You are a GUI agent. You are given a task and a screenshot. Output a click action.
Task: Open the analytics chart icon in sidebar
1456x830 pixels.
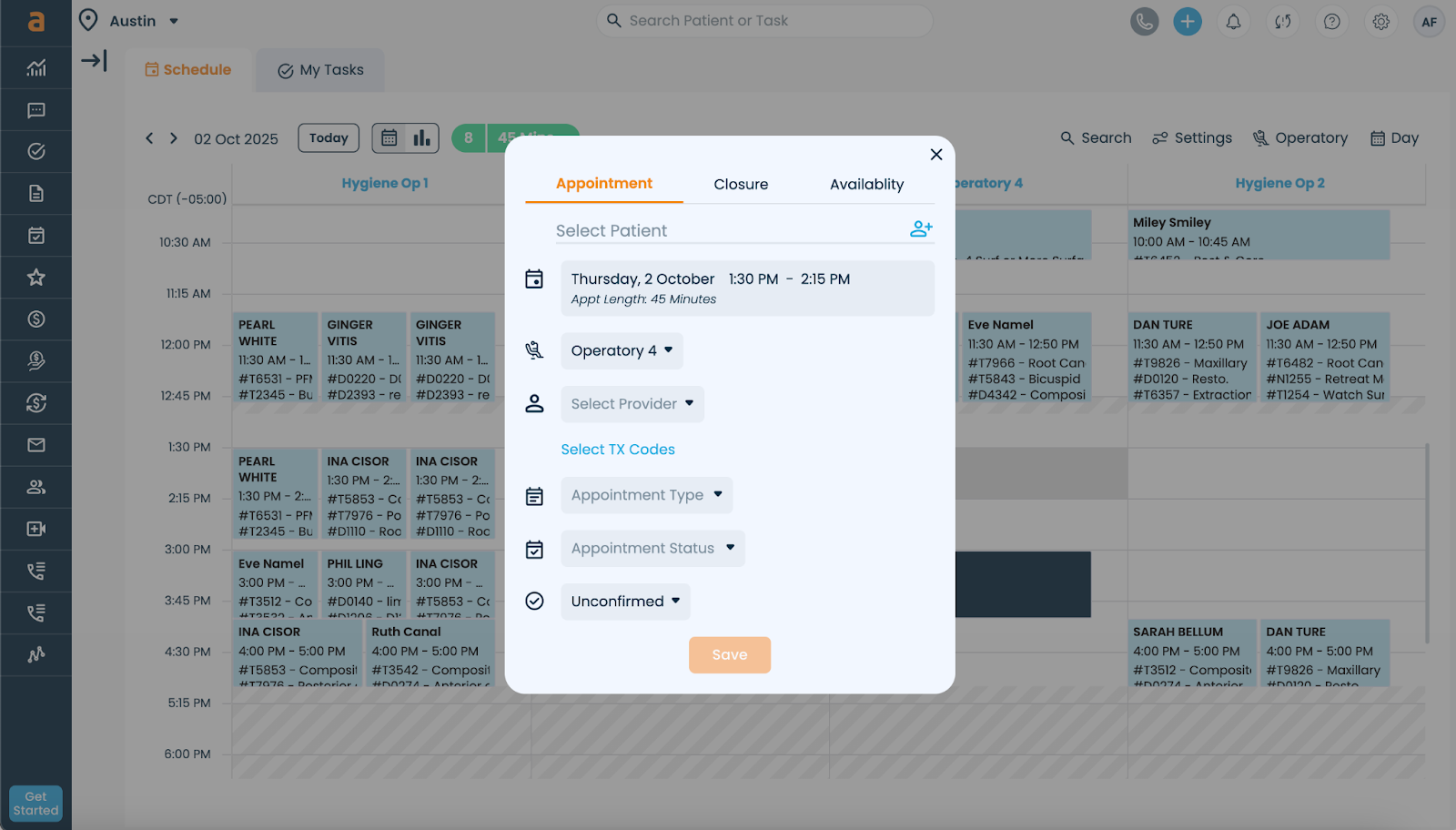[36, 68]
